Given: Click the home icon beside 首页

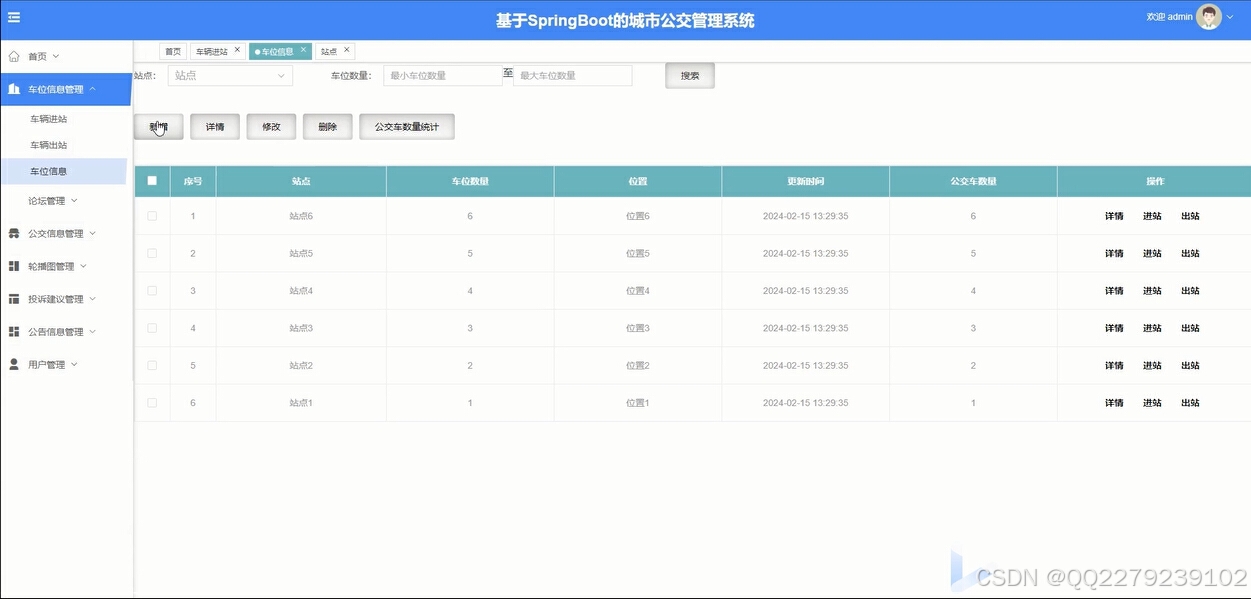Looking at the screenshot, I should tap(15, 56).
